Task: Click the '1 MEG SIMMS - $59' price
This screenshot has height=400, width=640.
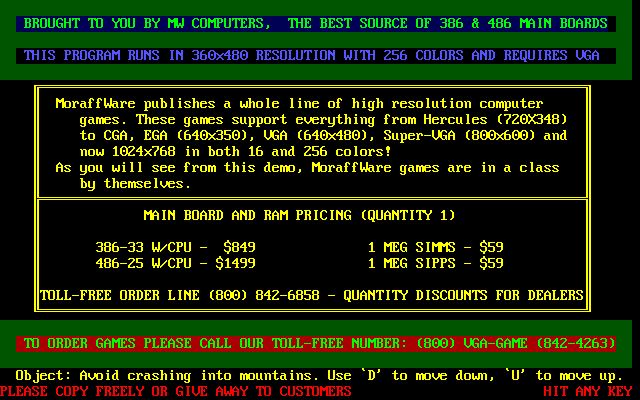Action: 436,247
